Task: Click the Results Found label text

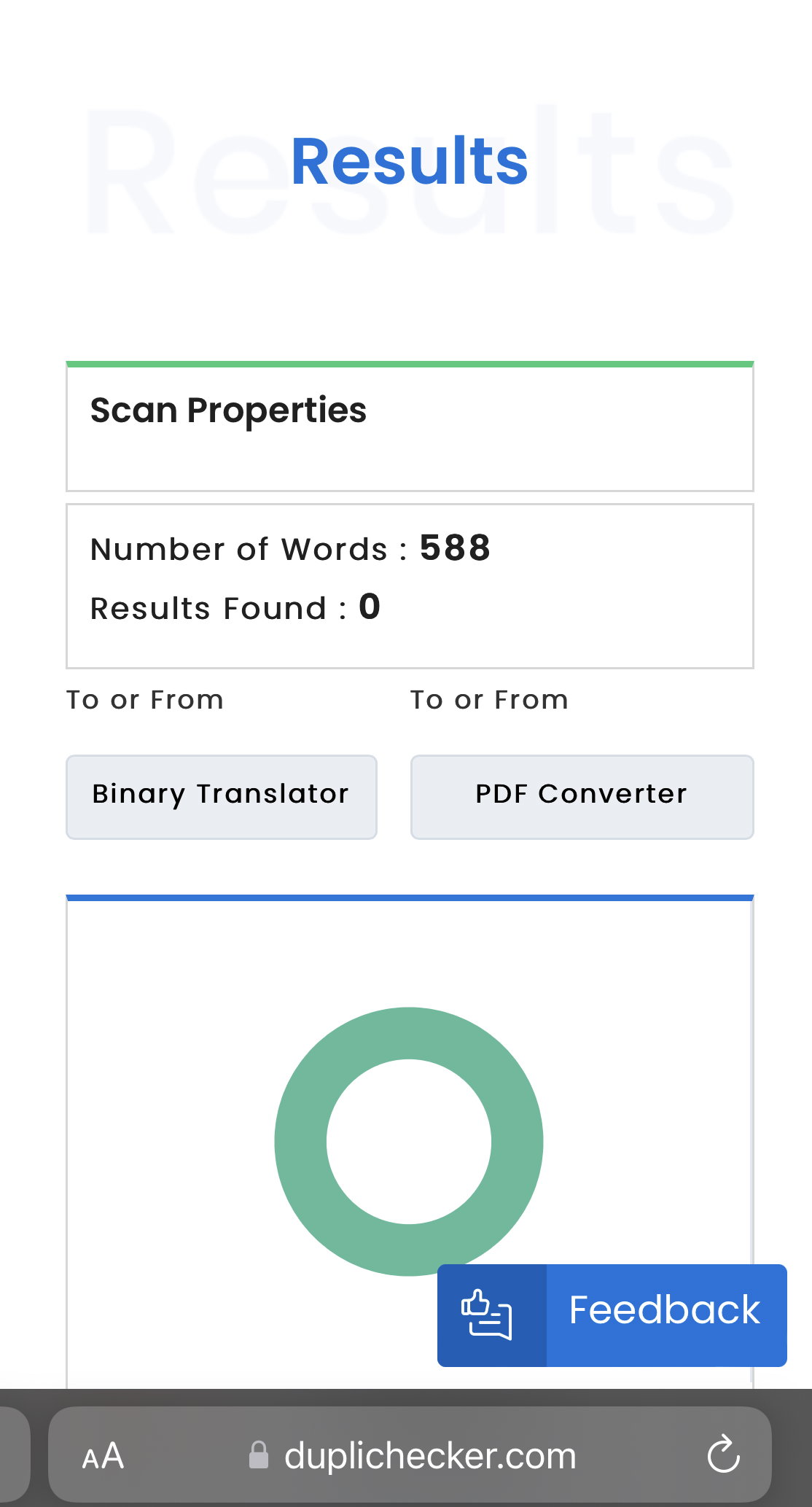Action: (218, 608)
